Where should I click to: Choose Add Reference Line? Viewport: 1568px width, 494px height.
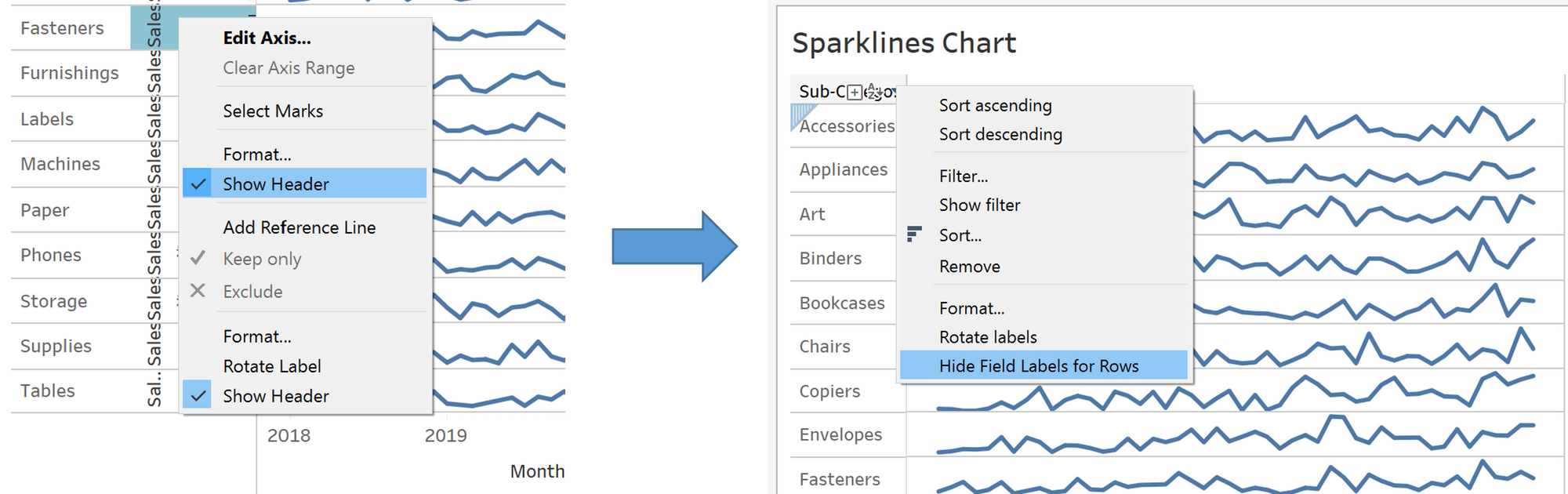299,227
